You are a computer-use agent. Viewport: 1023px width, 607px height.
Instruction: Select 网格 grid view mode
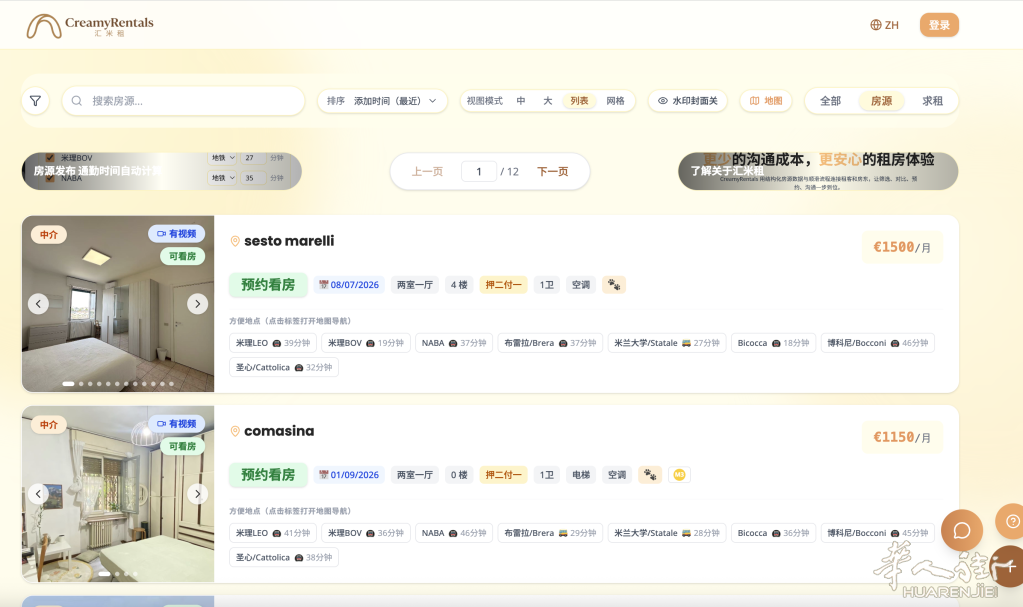point(615,101)
